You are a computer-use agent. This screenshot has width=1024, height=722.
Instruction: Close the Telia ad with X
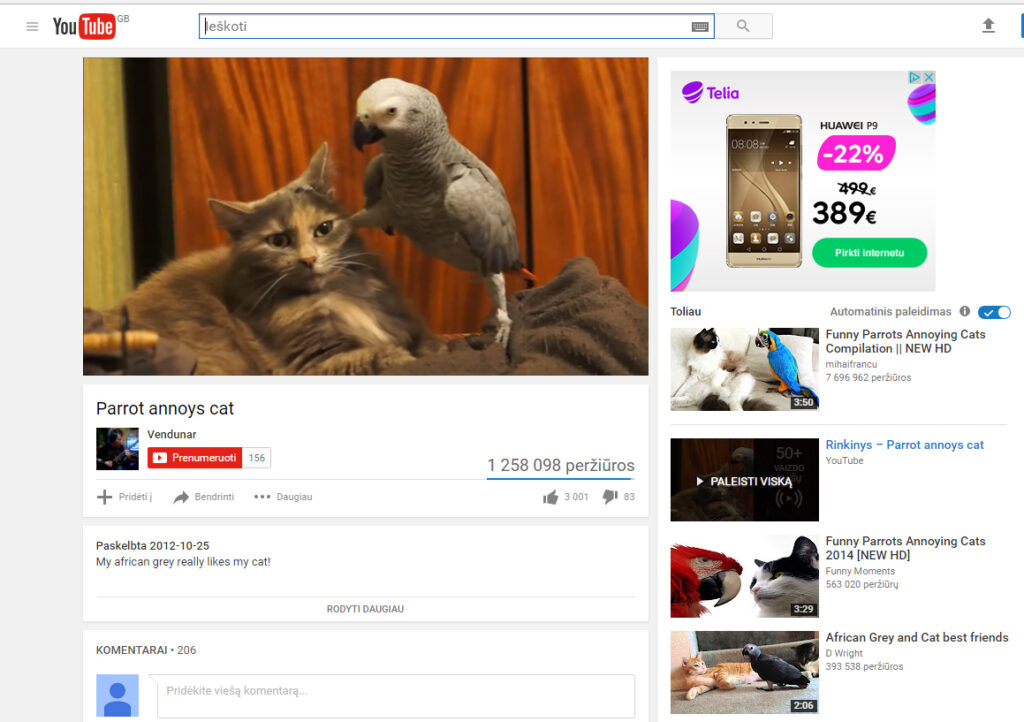click(x=928, y=78)
